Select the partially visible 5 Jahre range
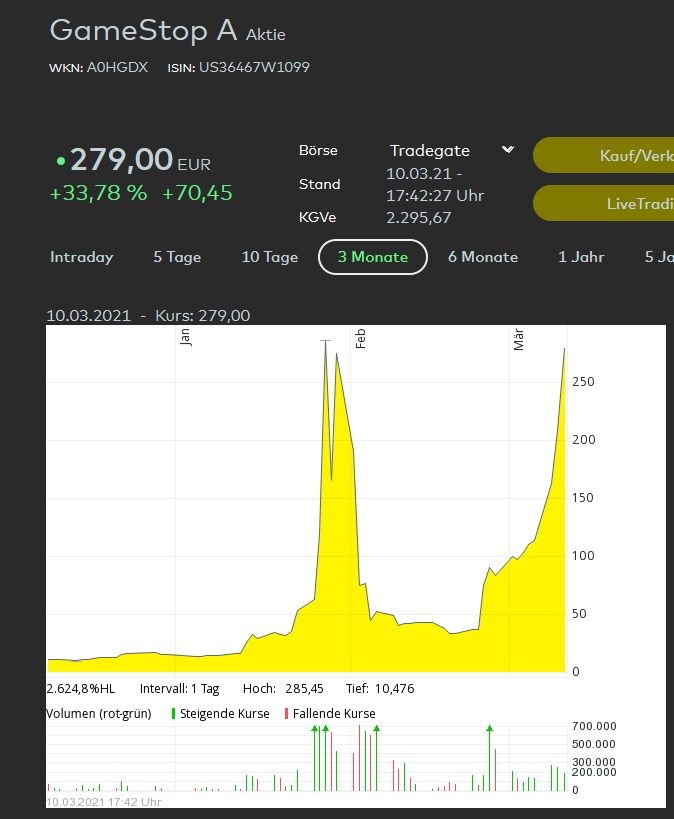Viewport: 674px width, 819px height. pyautogui.click(x=658, y=257)
